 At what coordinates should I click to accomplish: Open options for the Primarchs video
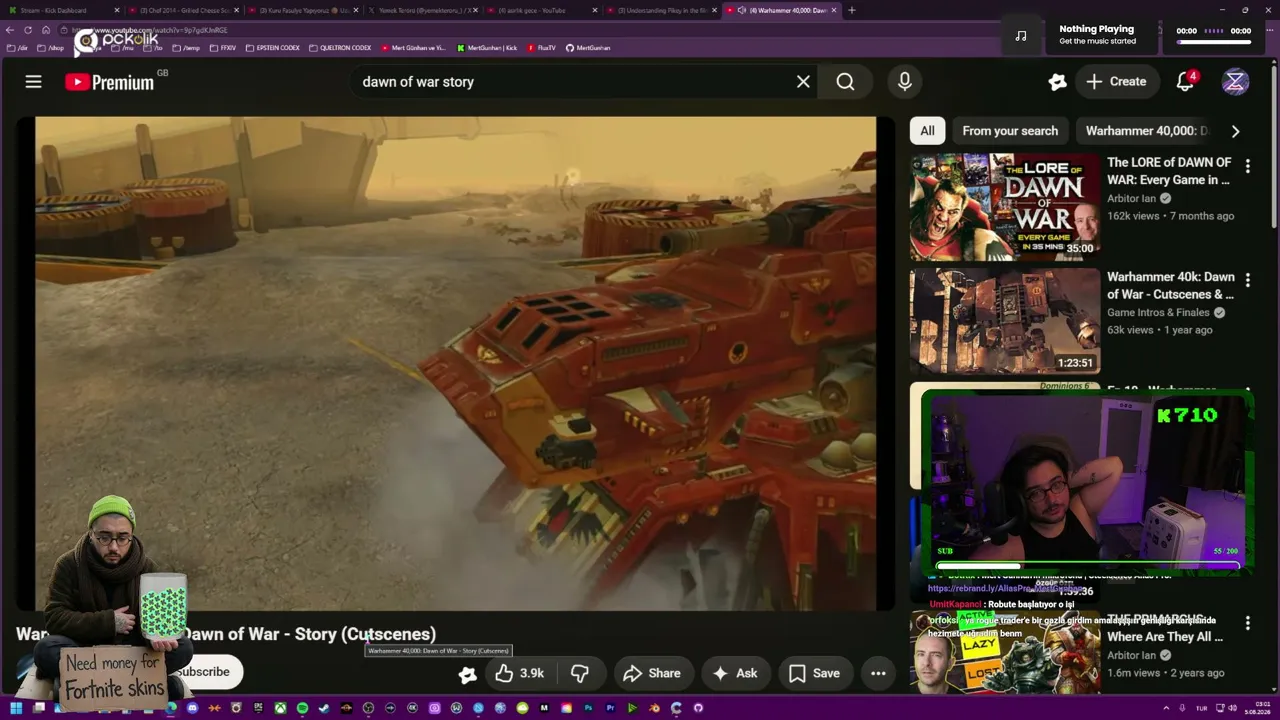1247,623
